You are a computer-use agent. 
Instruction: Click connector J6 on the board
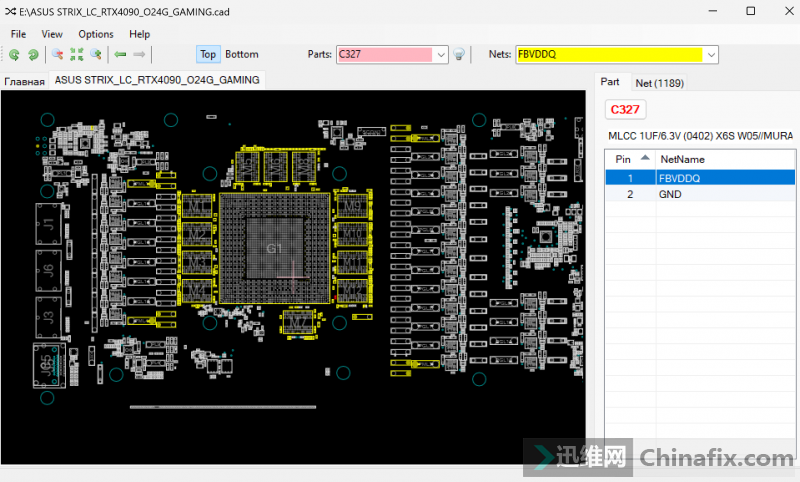click(48, 270)
